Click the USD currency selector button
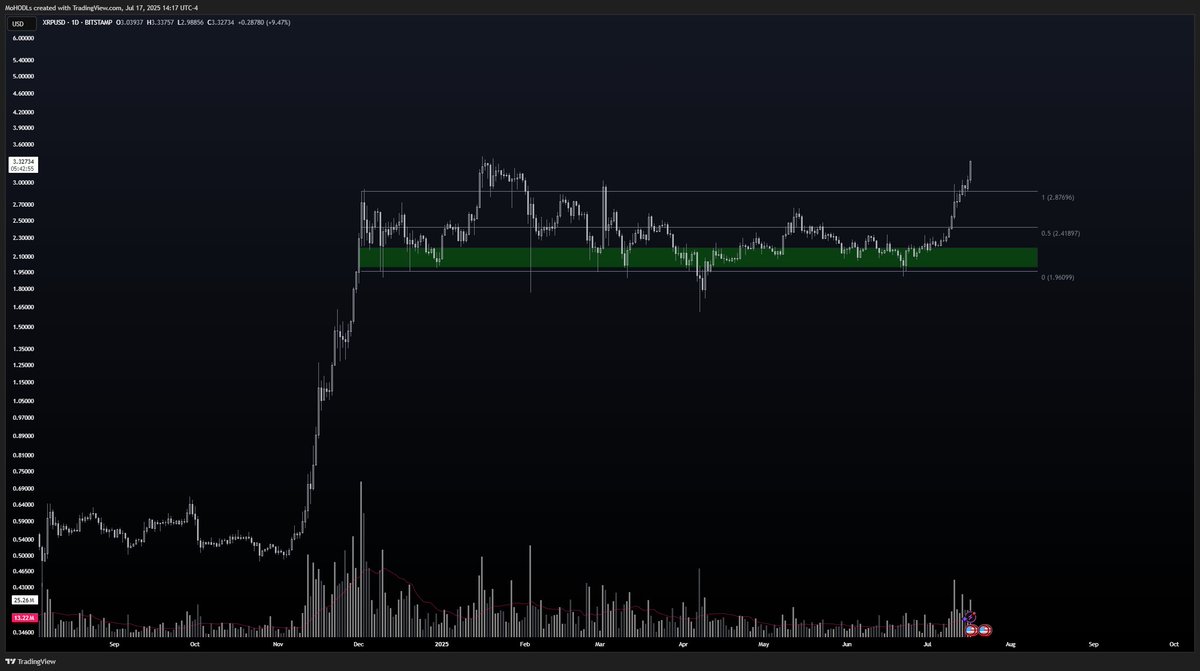This screenshot has height=671, width=1200. (22, 21)
